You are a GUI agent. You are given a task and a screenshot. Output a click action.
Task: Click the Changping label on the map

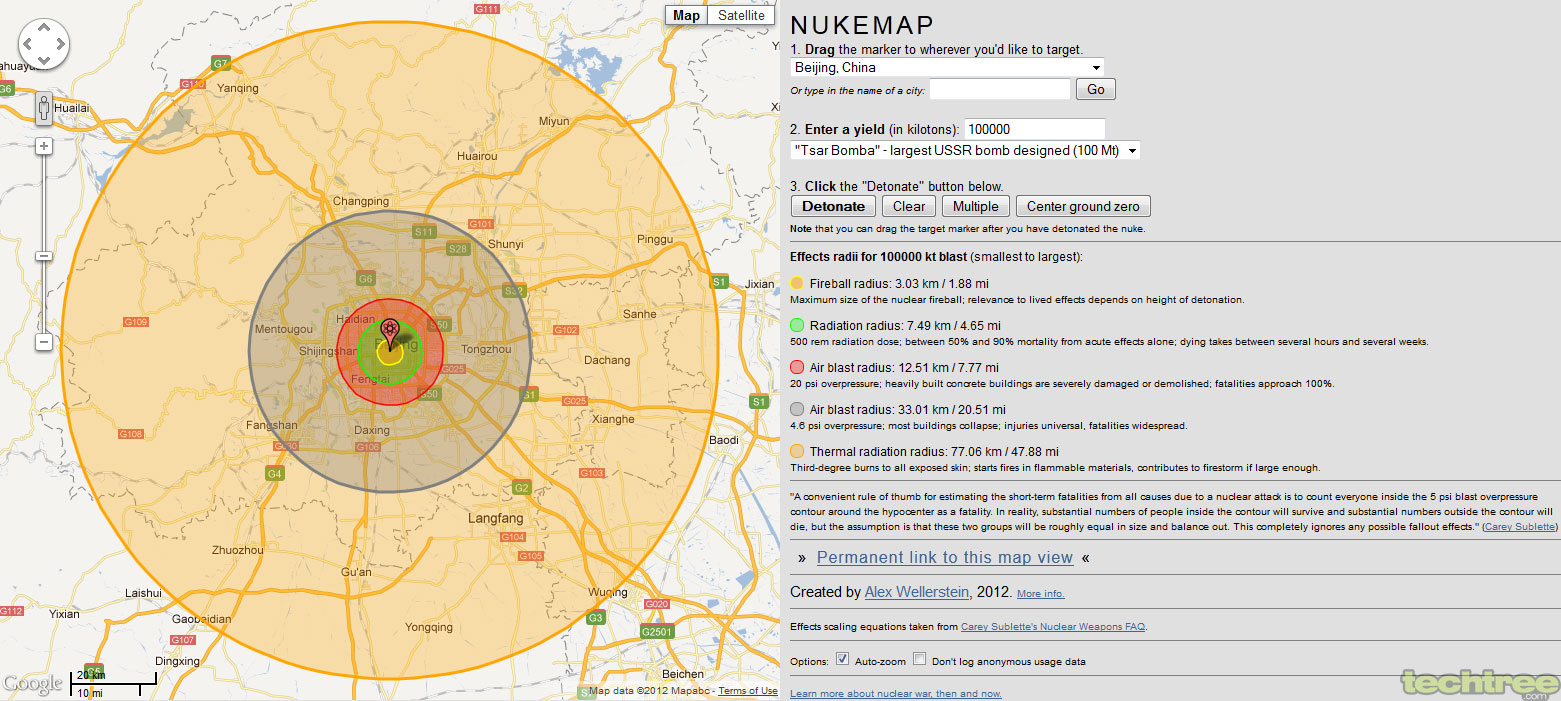360,201
